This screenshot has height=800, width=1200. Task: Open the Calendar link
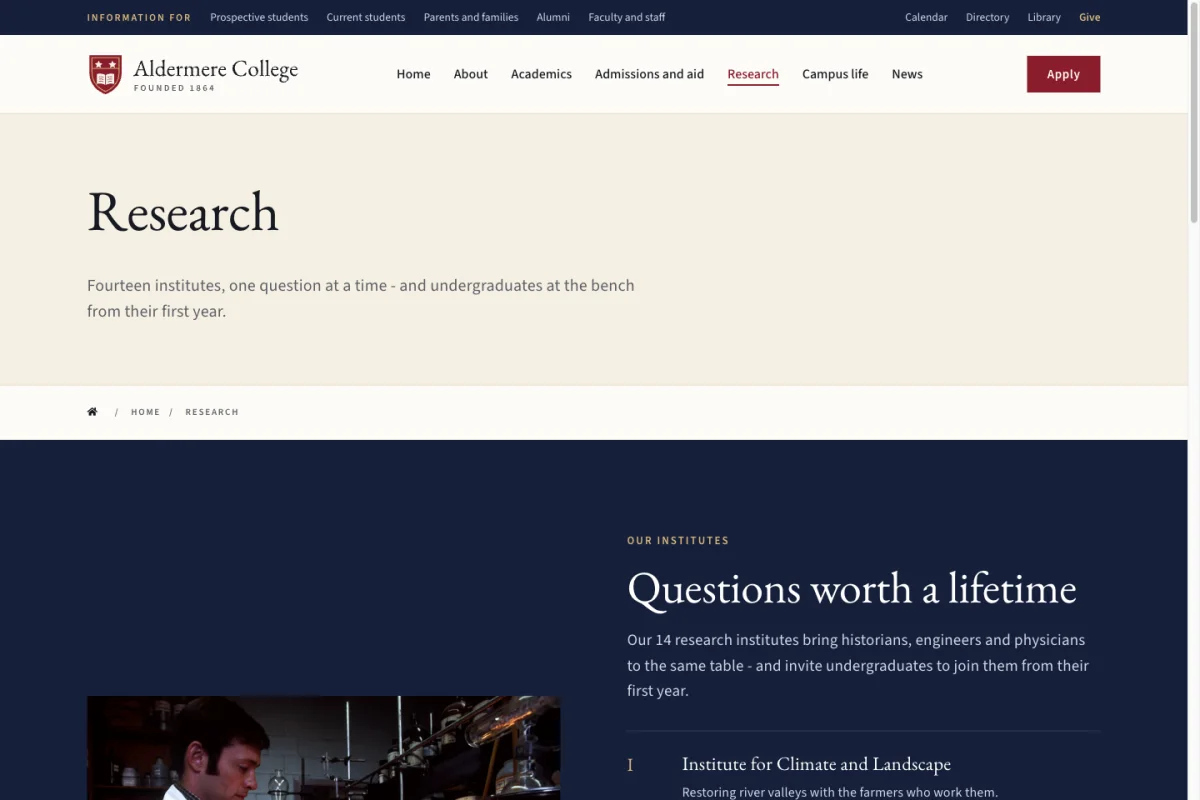click(926, 17)
